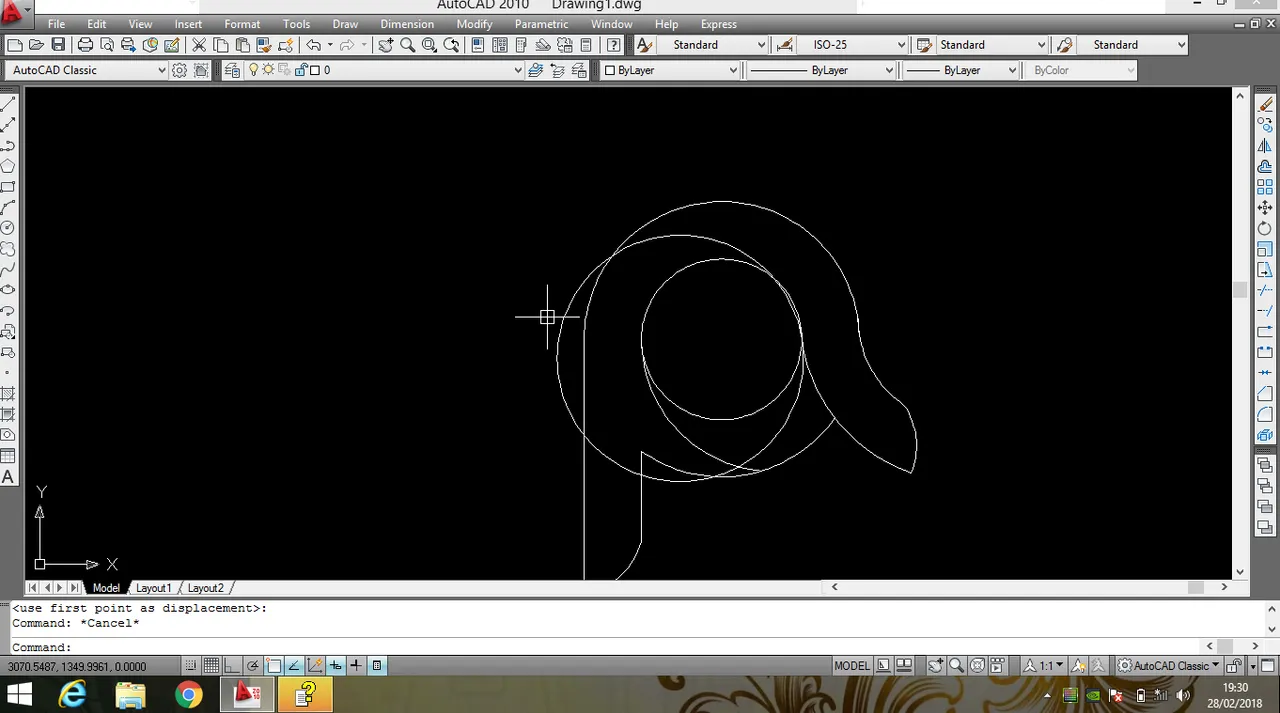1280x713 pixels.
Task: Select the Multiline Text tool
Action: click(x=8, y=477)
